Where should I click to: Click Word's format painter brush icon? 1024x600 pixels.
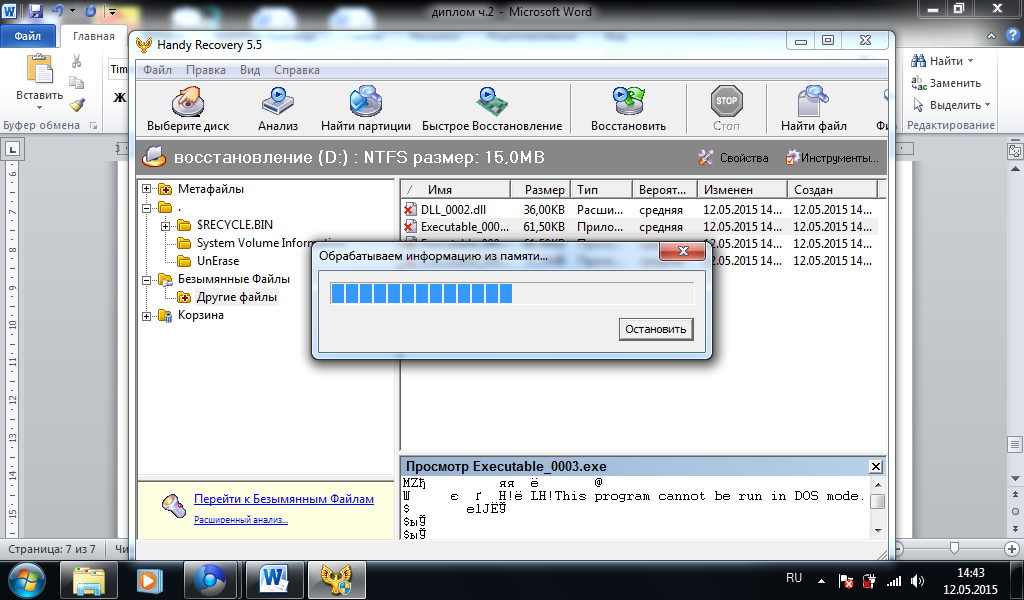76,104
